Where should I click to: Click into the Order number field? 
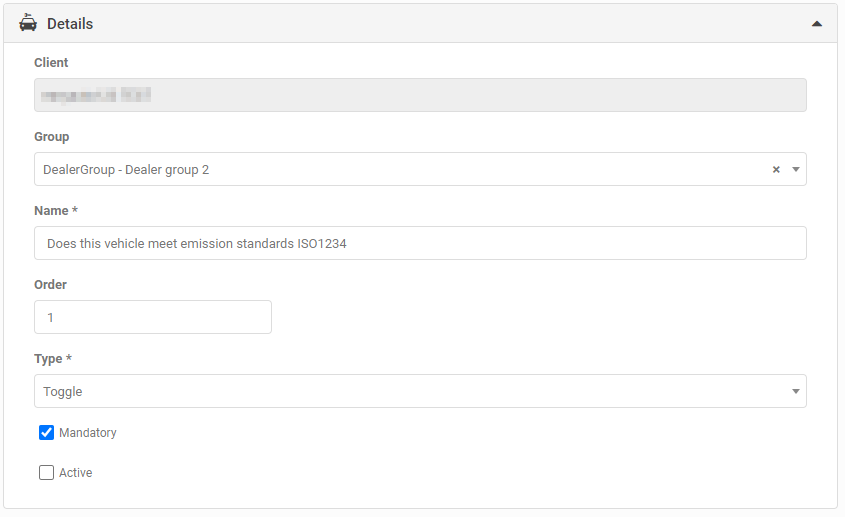[x=152, y=317]
